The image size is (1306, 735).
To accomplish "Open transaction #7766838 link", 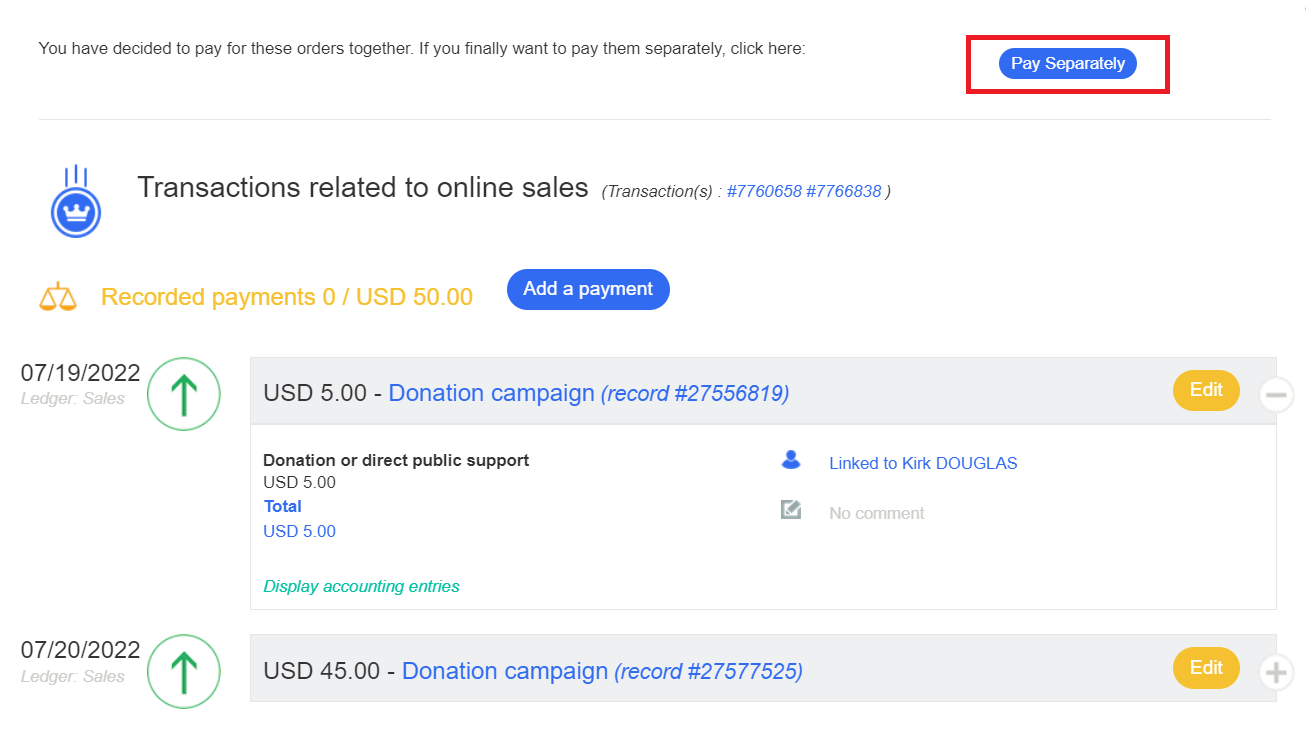I will click(843, 191).
